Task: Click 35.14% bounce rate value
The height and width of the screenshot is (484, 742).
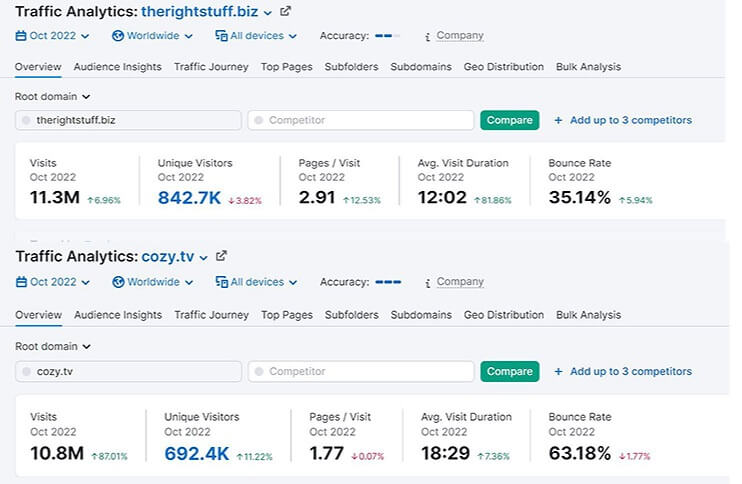Action: tap(580, 197)
